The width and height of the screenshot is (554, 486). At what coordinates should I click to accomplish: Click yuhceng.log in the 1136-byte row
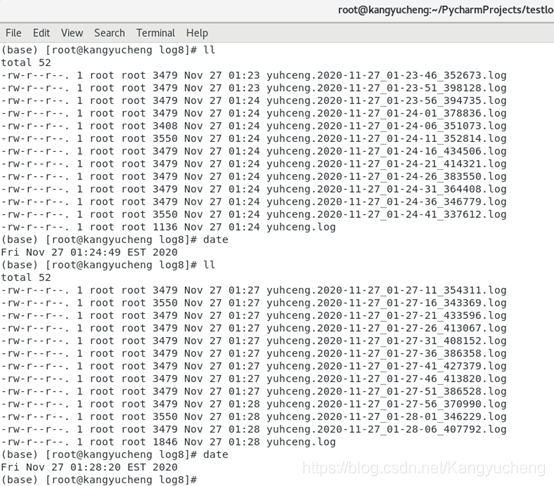pyautogui.click(x=301, y=227)
